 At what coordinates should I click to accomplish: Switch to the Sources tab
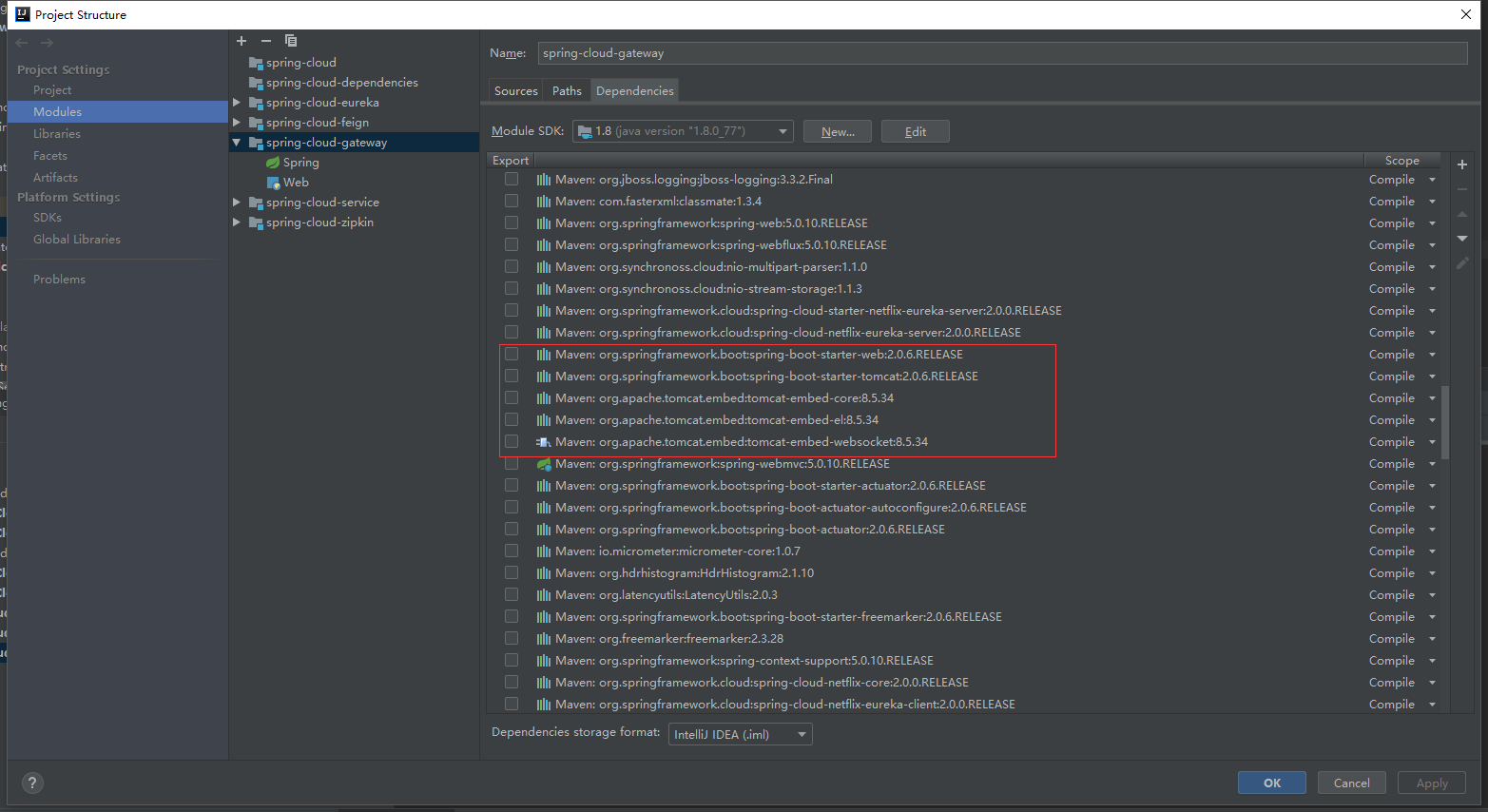(x=516, y=91)
